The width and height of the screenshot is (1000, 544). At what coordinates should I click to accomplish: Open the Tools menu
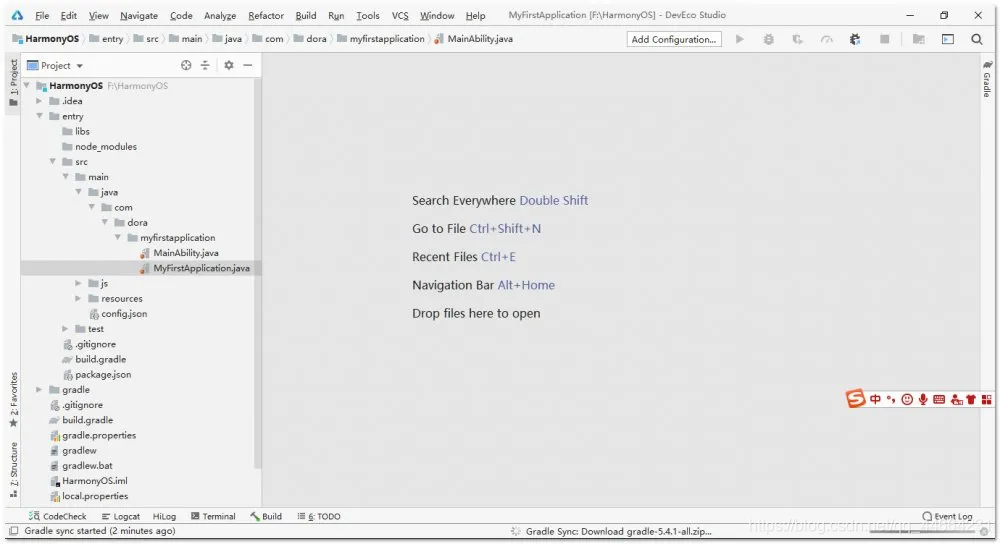(x=368, y=15)
